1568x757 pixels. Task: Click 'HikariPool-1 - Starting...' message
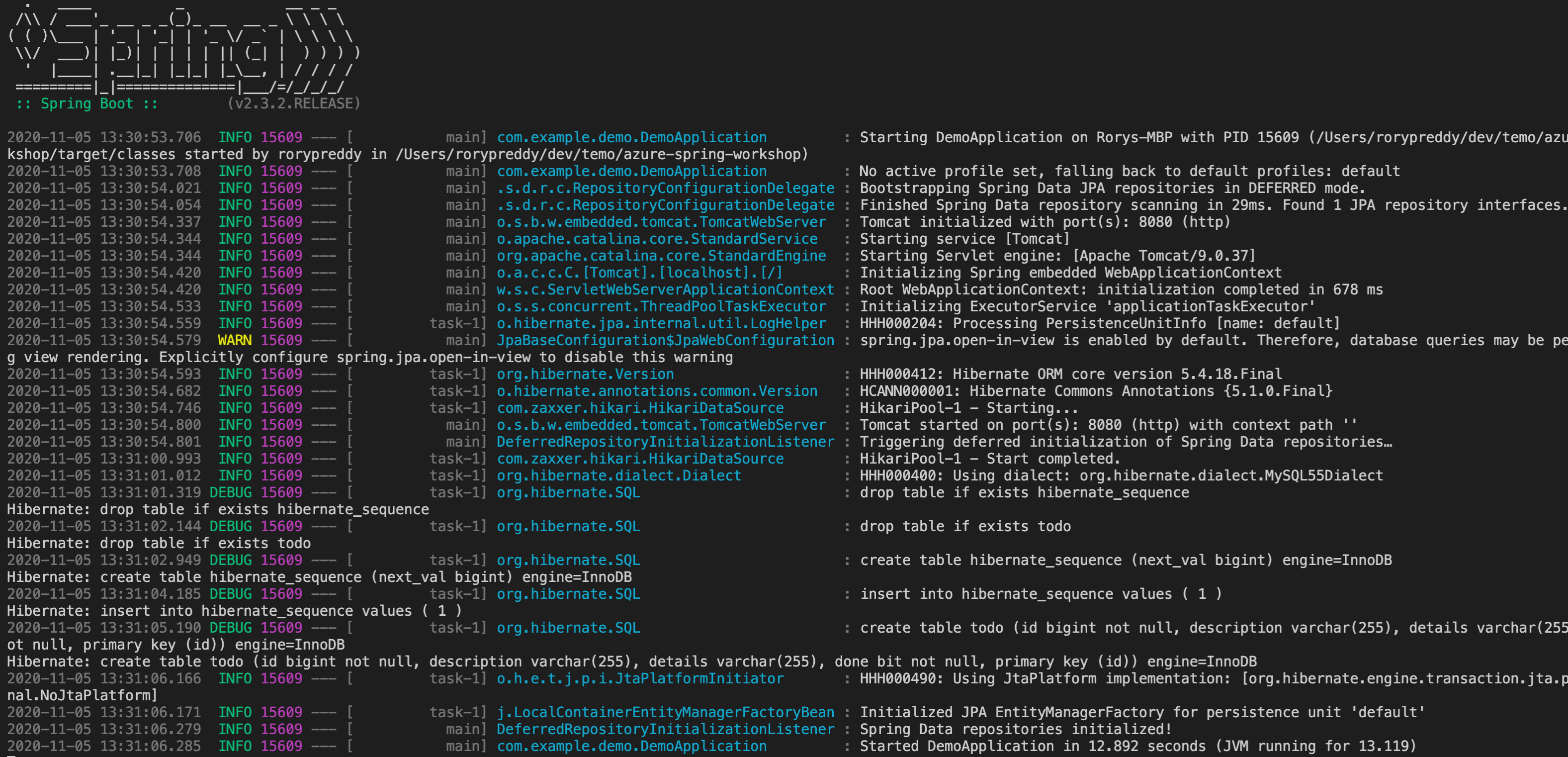click(x=969, y=408)
